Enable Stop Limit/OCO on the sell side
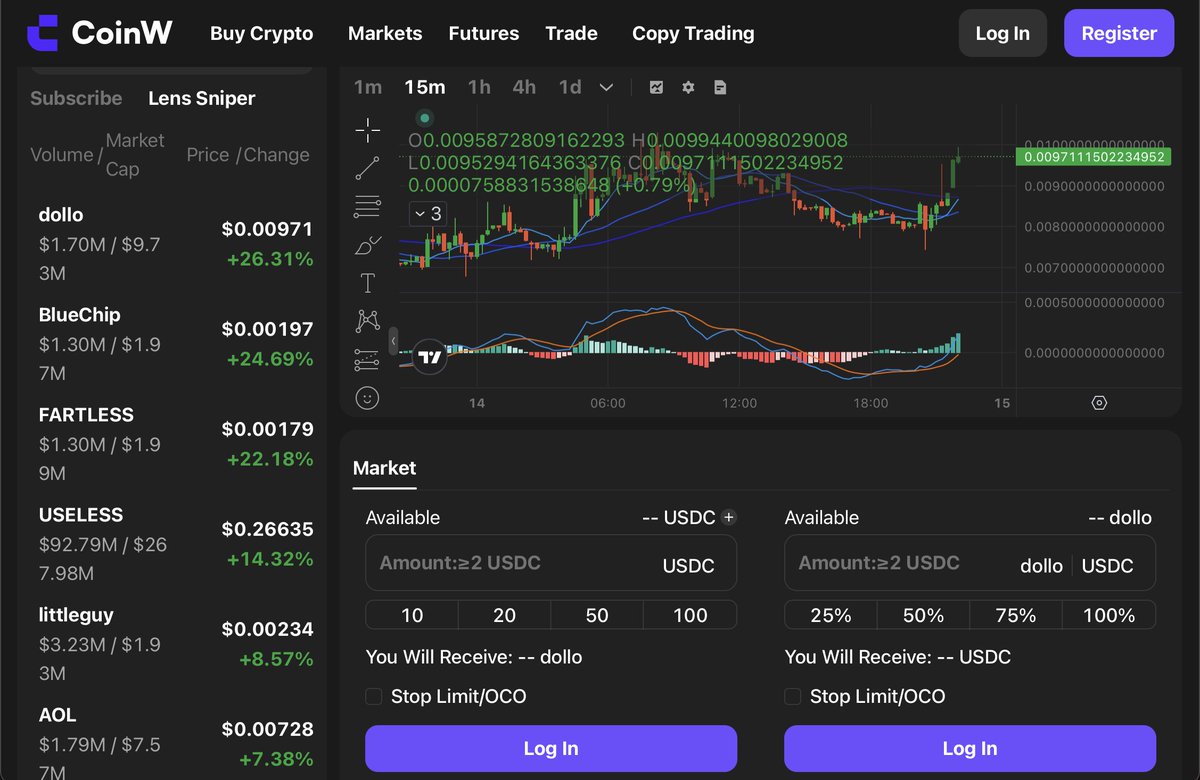Image resolution: width=1200 pixels, height=780 pixels. [793, 696]
